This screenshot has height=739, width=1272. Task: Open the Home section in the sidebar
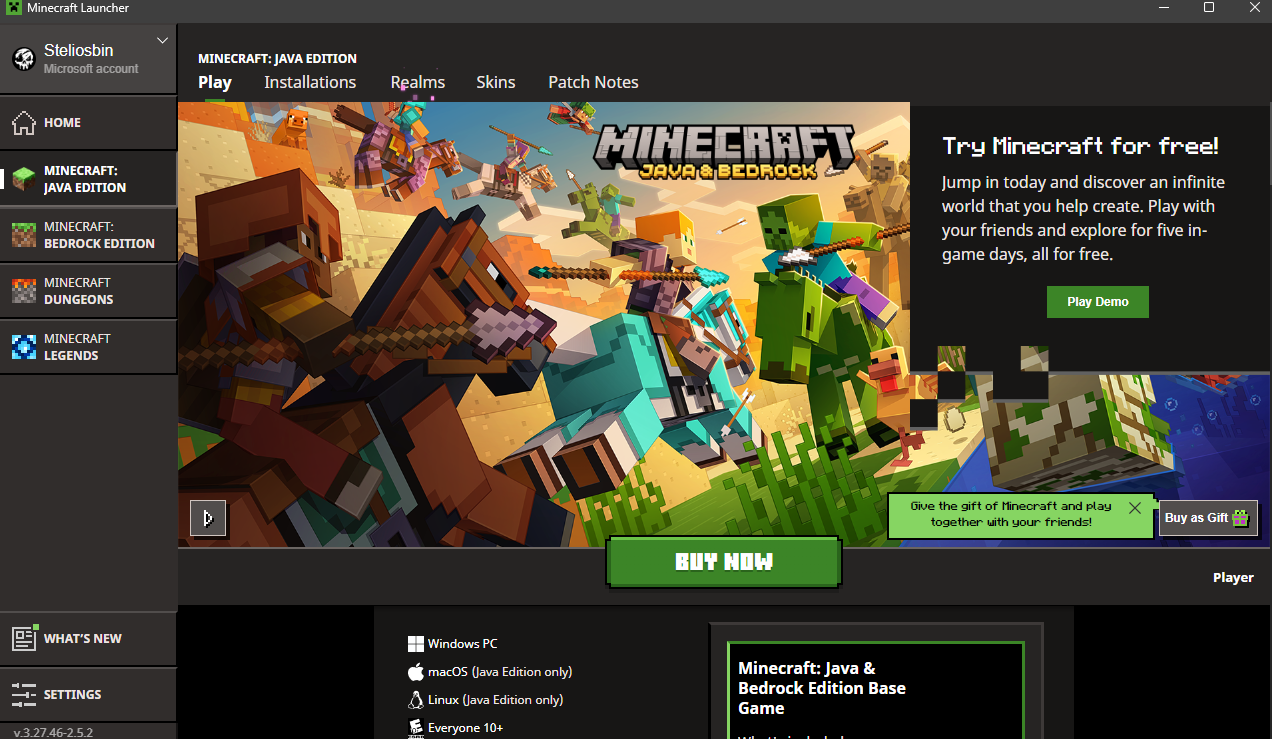coord(88,123)
